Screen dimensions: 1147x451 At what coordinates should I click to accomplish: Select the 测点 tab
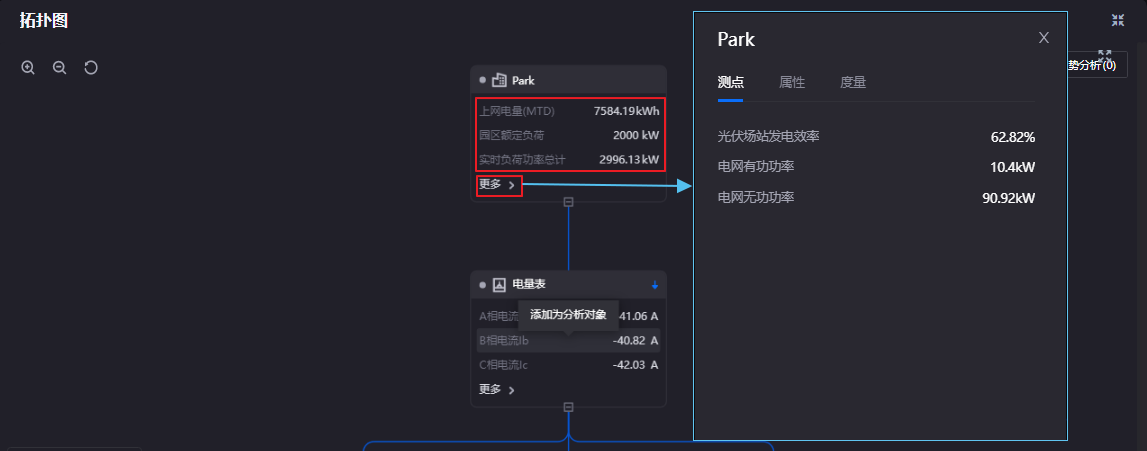(x=730, y=82)
